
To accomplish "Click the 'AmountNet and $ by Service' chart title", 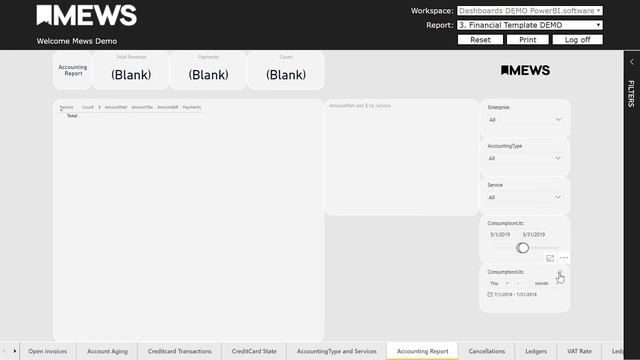I will 360,106.
